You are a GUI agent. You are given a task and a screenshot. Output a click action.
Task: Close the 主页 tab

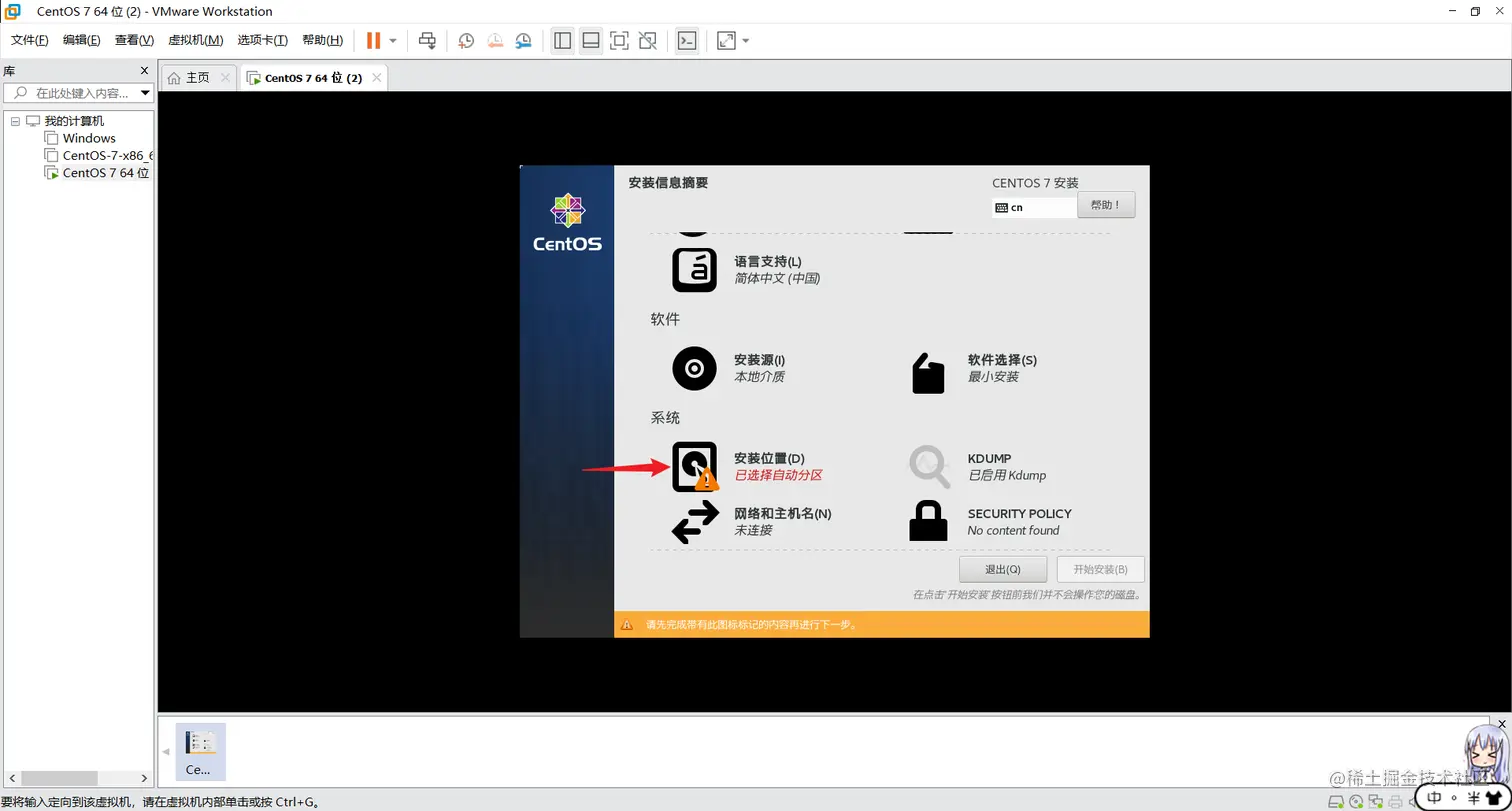(225, 77)
